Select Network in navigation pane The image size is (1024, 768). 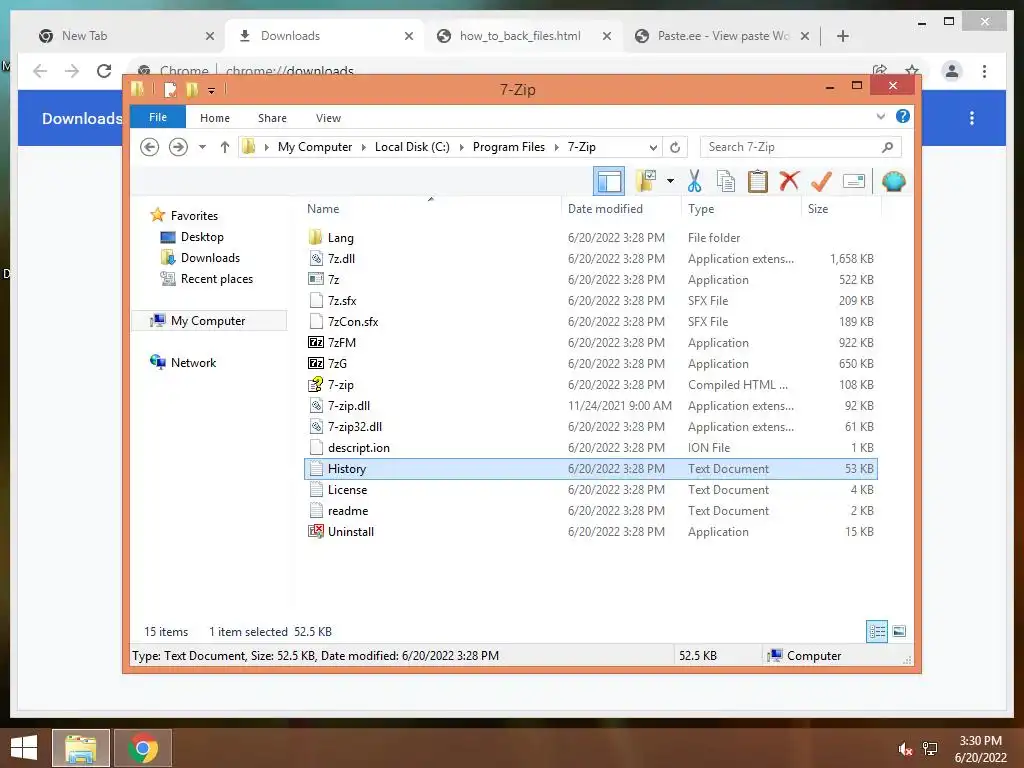coord(193,362)
